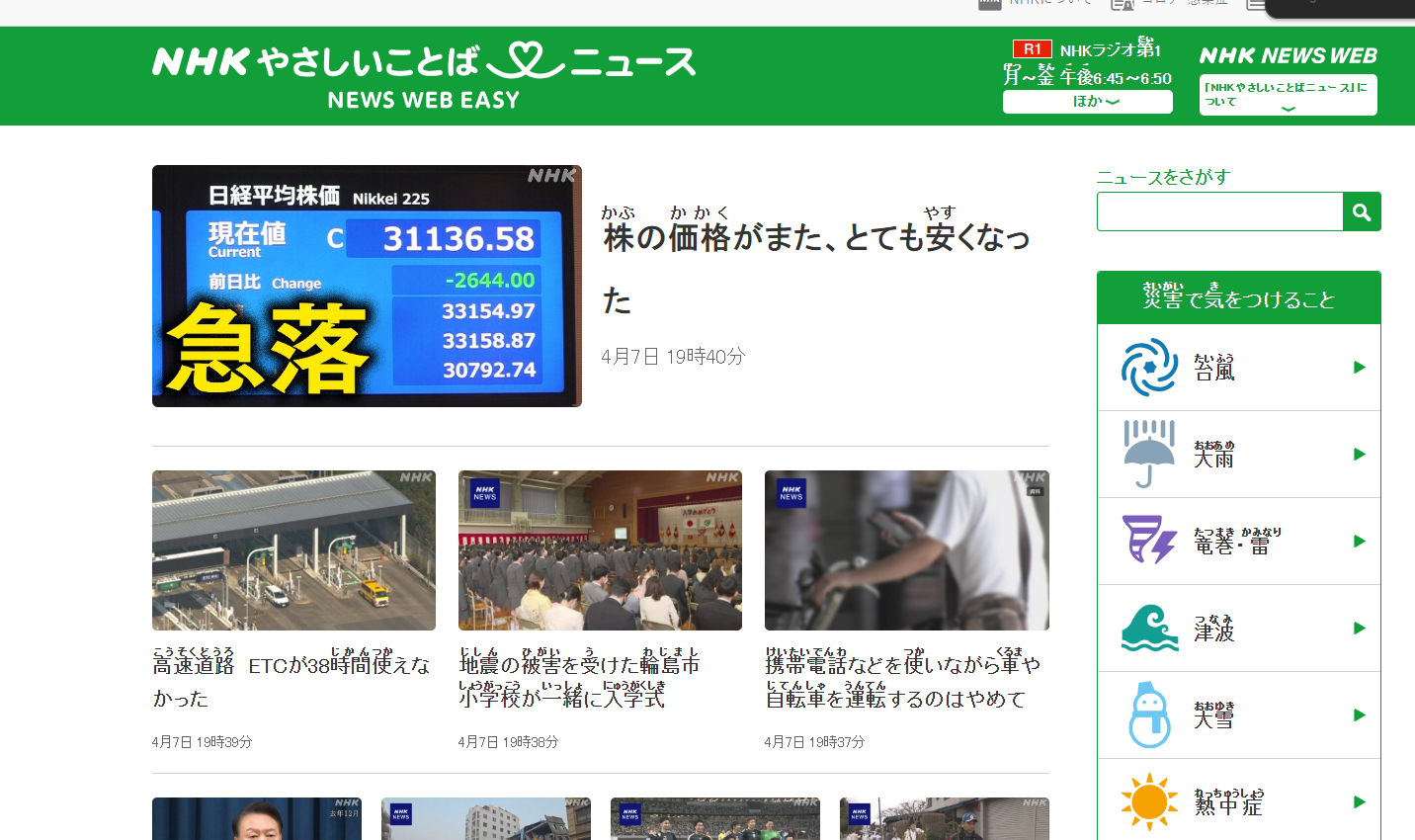Click the ニュースをさがす label

1163,177
